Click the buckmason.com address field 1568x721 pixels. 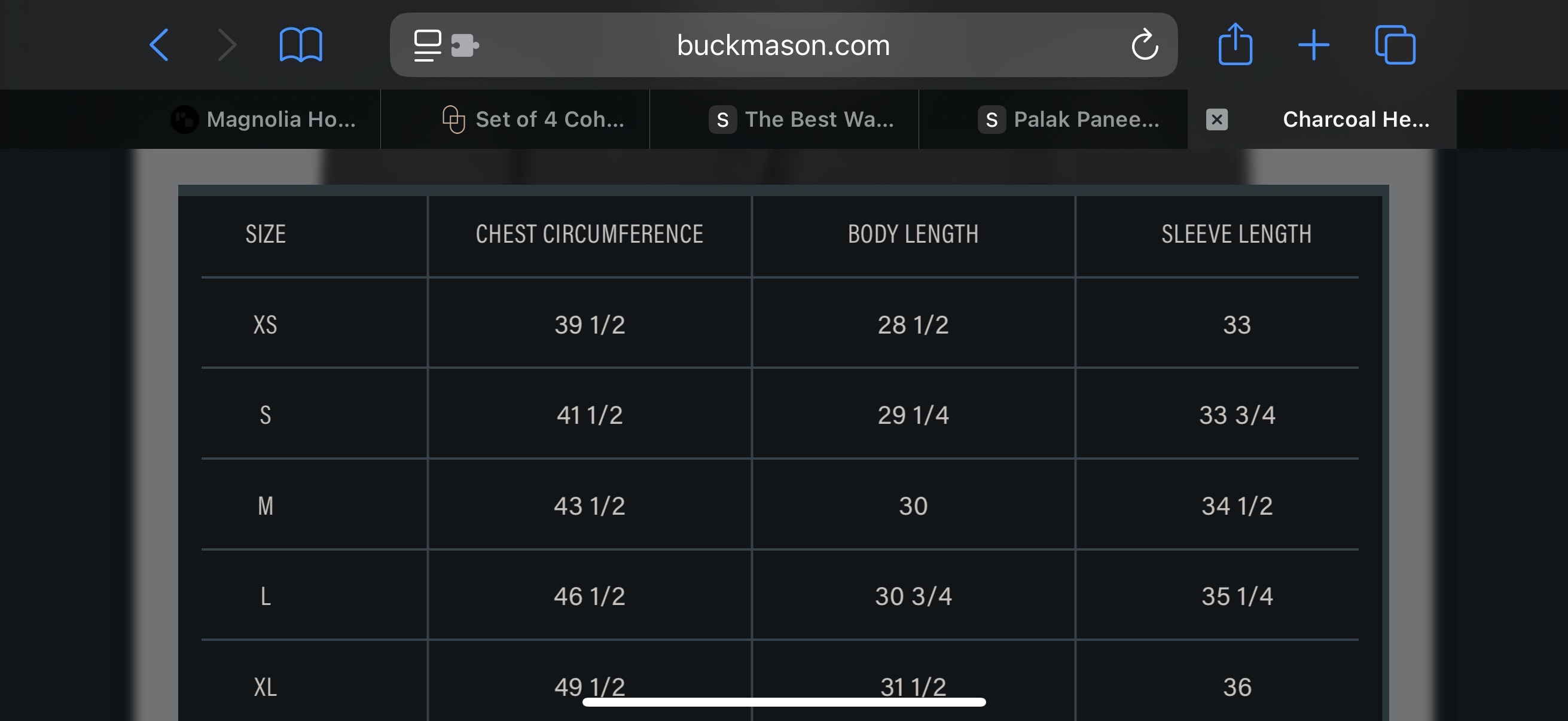(x=783, y=45)
